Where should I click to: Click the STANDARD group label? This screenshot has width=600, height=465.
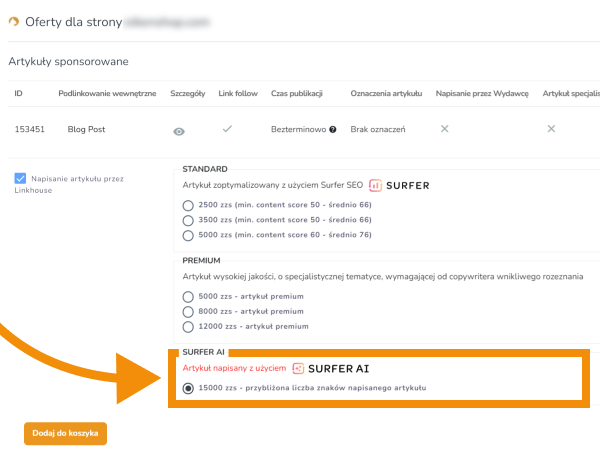pyautogui.click(x=205, y=169)
